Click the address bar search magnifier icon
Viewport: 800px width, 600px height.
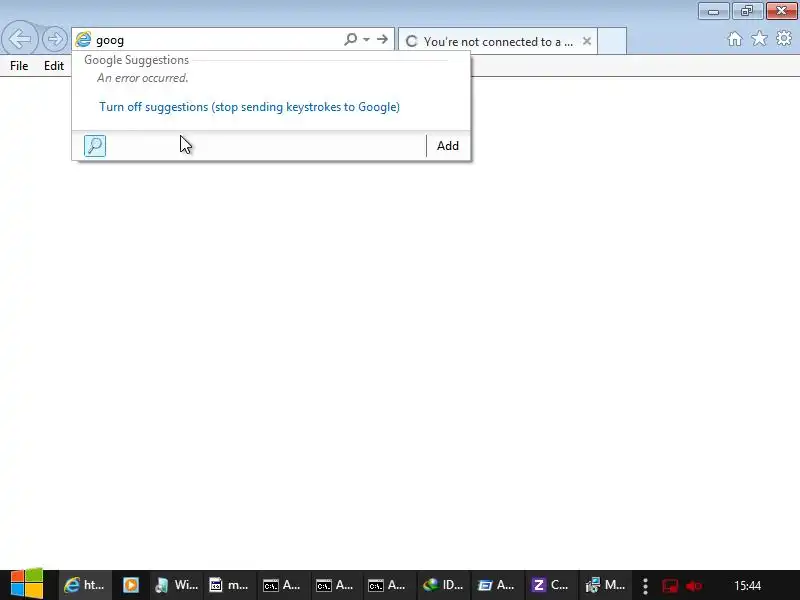point(351,39)
